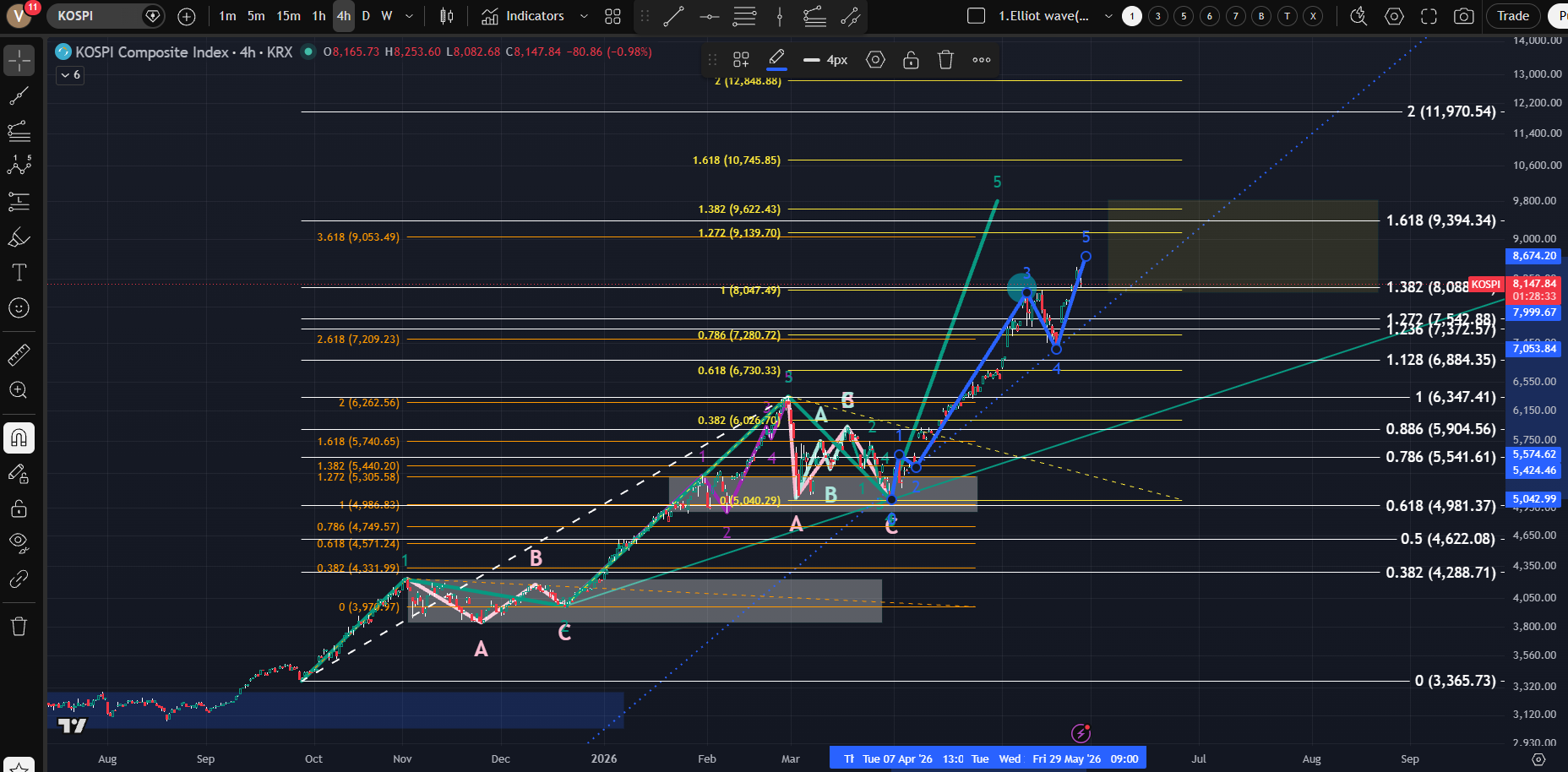1568x772 pixels.
Task: Toggle Magnet mode in the sidebar
Action: (x=19, y=438)
